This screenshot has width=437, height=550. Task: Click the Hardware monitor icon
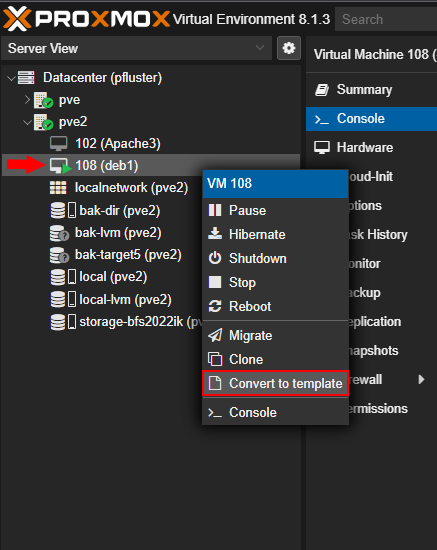tap(322, 148)
